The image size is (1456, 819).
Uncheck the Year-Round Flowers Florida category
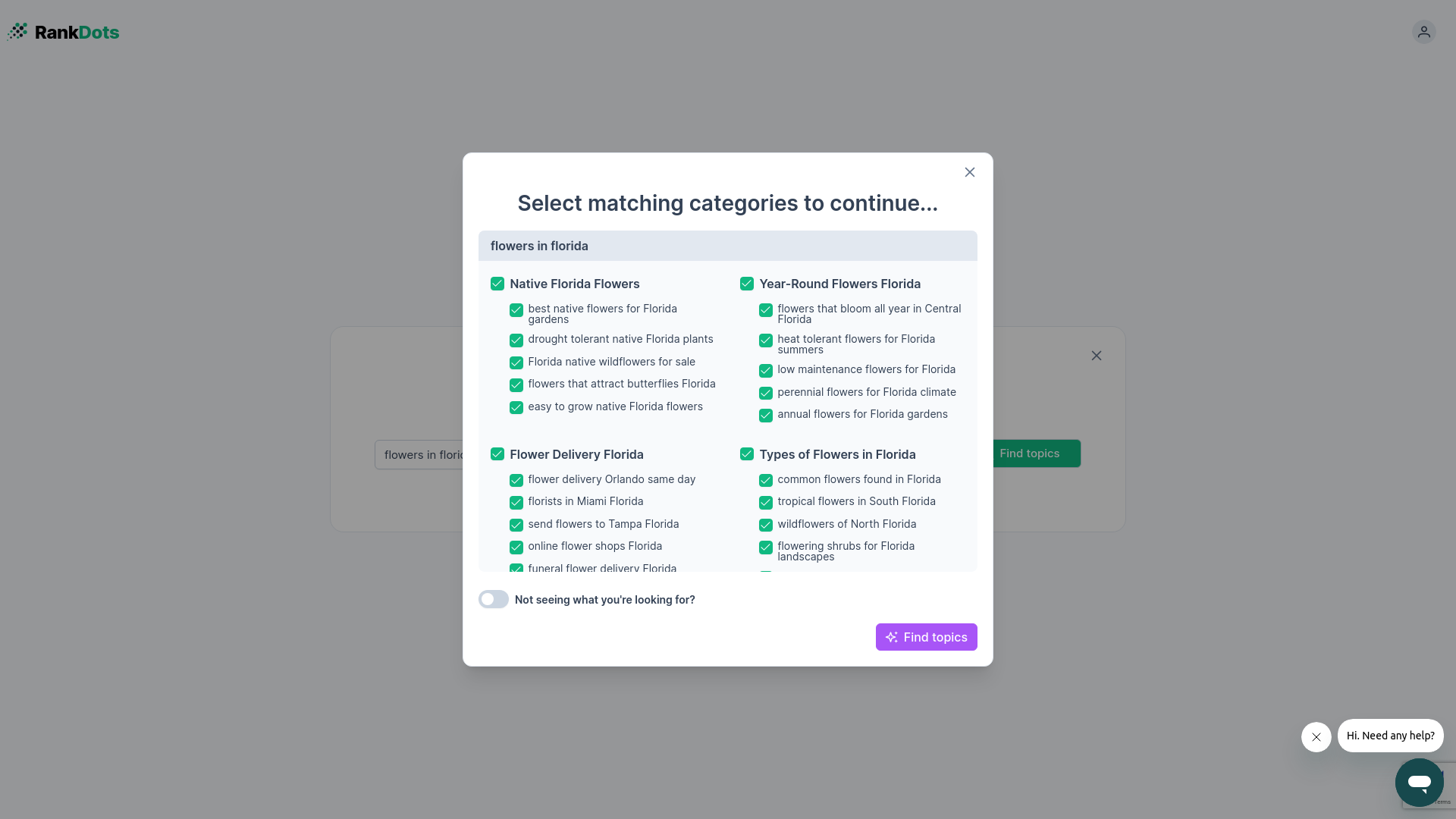[746, 284]
